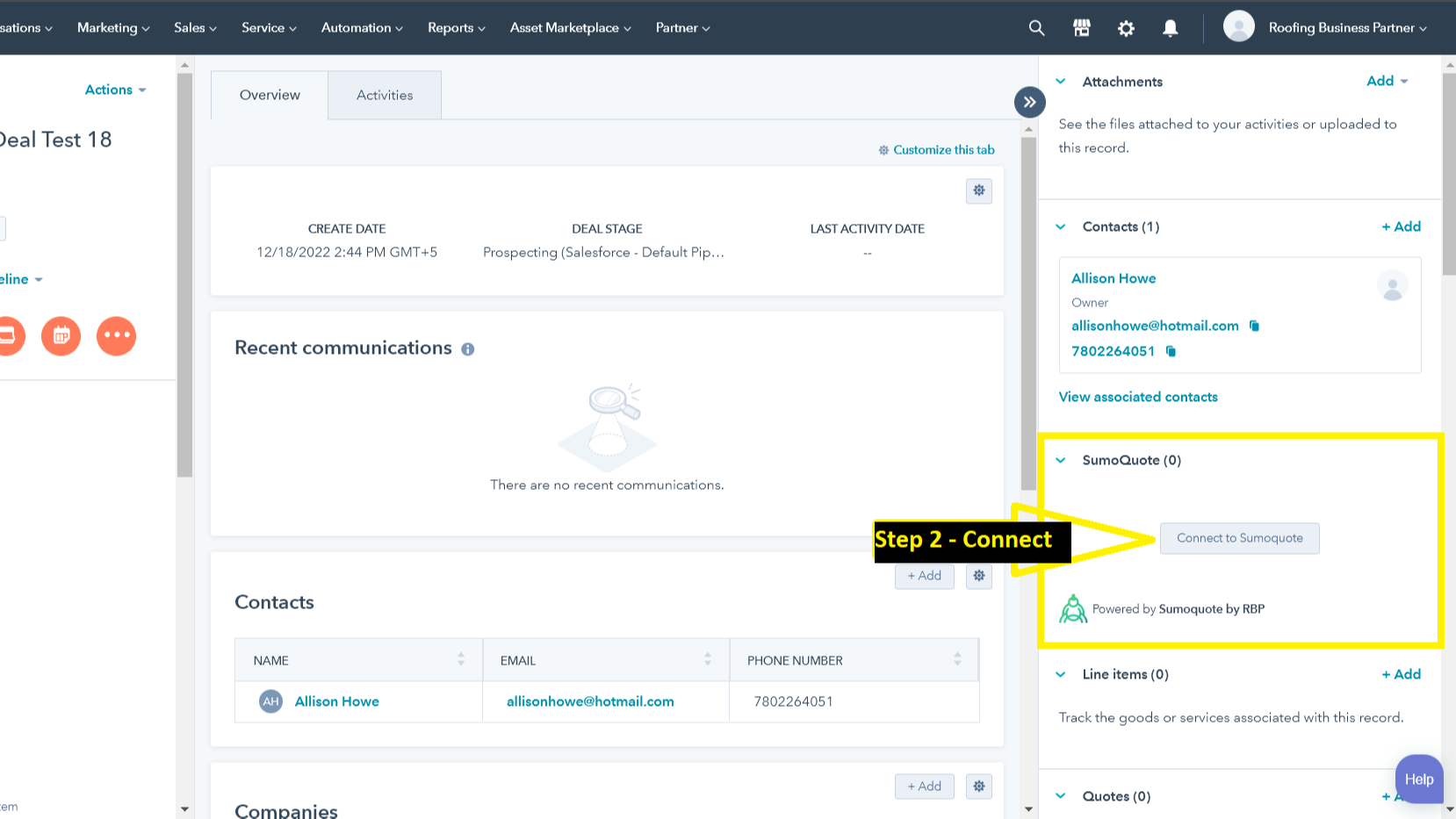
Task: Copy Allison Howe's phone number with the copy icon
Action: (1170, 351)
